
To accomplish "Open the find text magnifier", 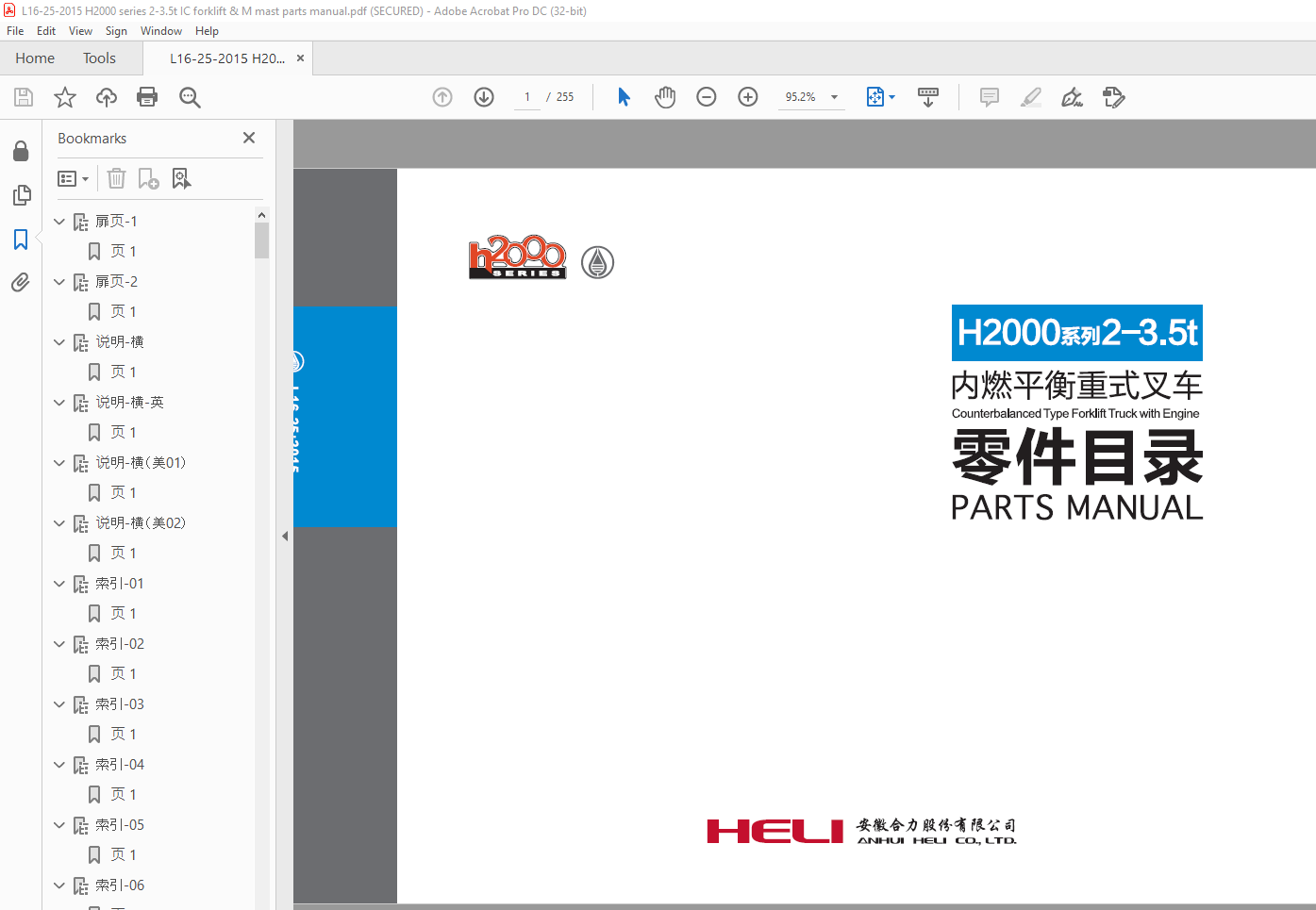I will 190,97.
